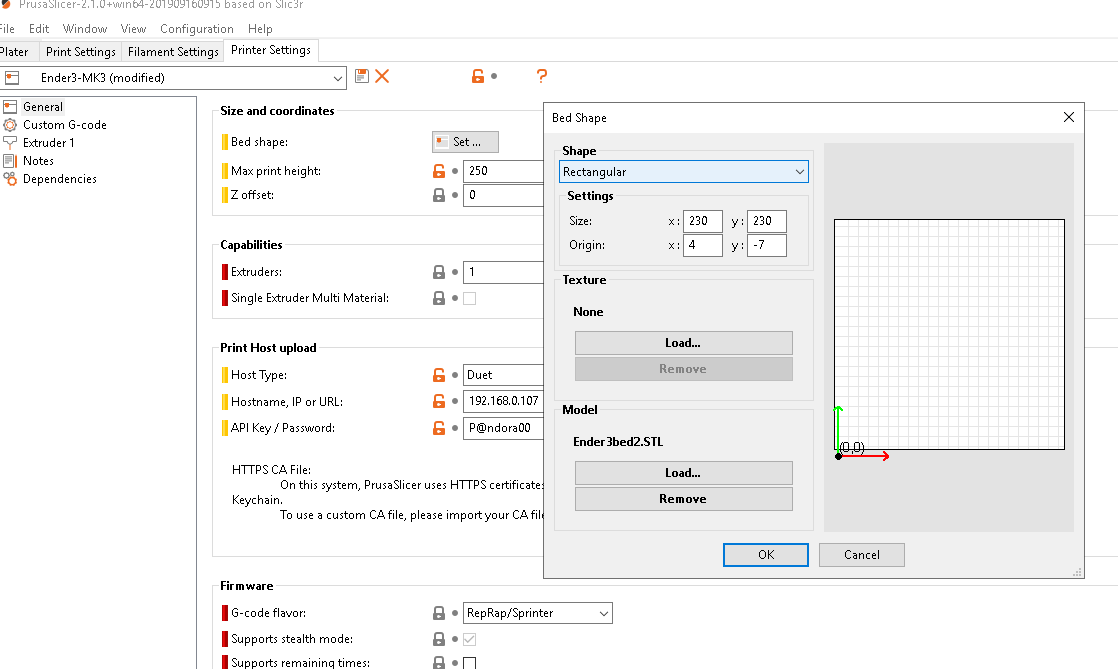Open the orange question mark help icon
This screenshot has width=1118, height=669.
tap(542, 76)
